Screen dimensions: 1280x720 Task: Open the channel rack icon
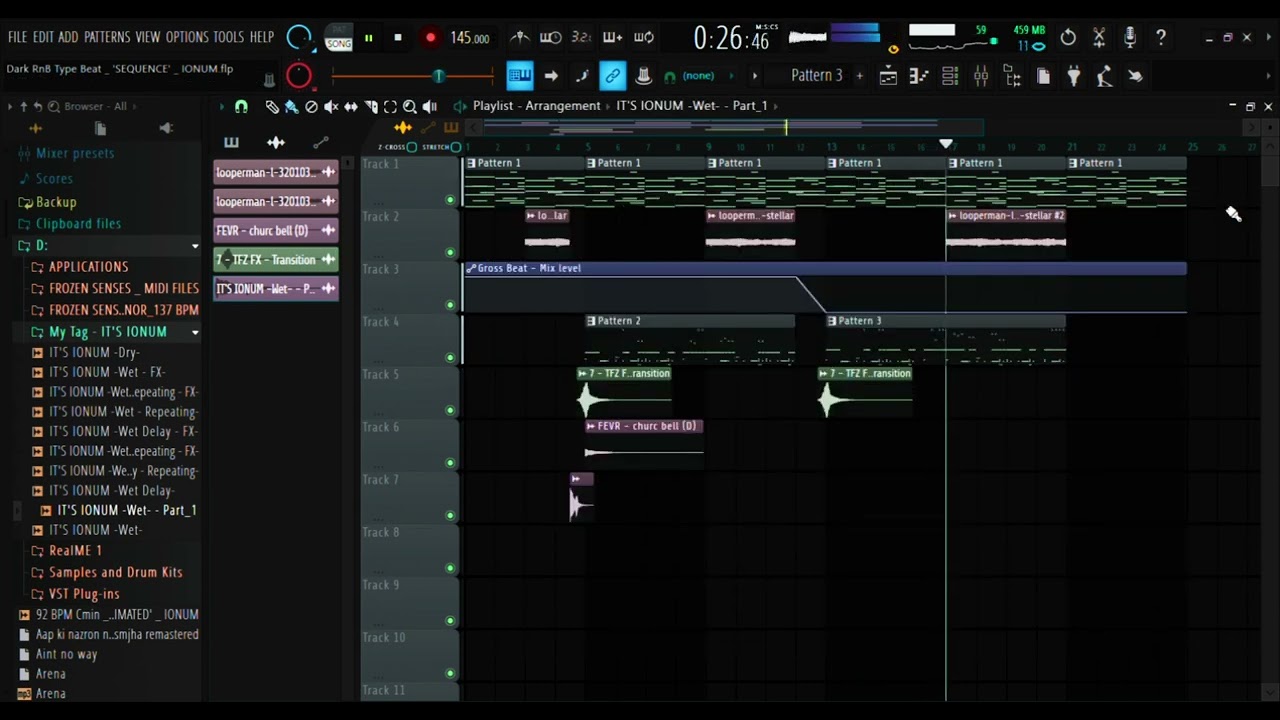tap(950, 76)
